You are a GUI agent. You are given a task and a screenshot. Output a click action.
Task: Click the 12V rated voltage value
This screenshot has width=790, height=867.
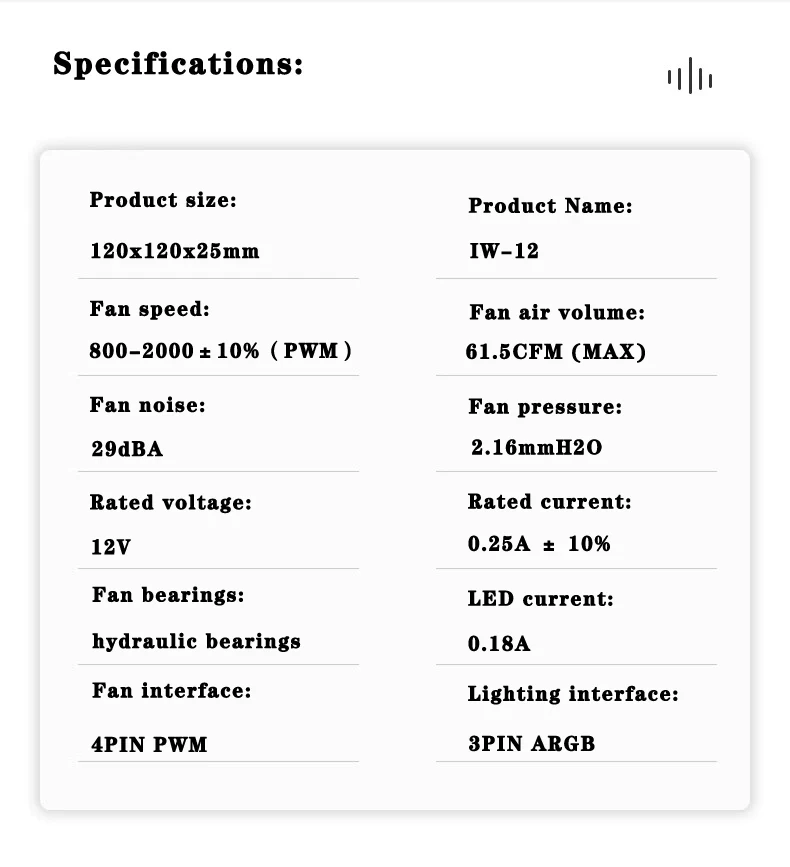point(111,547)
